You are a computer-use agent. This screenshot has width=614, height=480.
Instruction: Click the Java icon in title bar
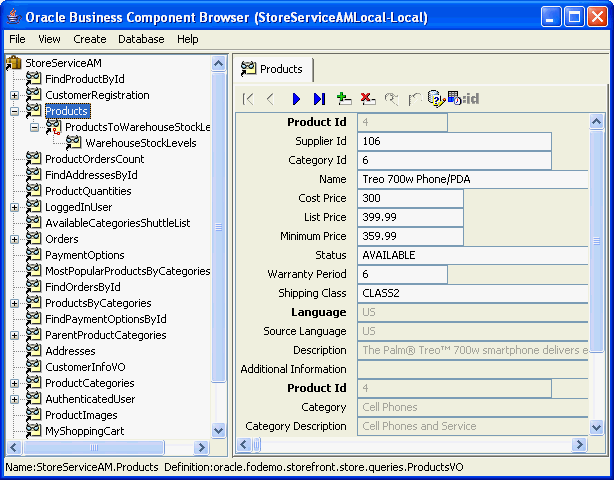click(x=14, y=17)
